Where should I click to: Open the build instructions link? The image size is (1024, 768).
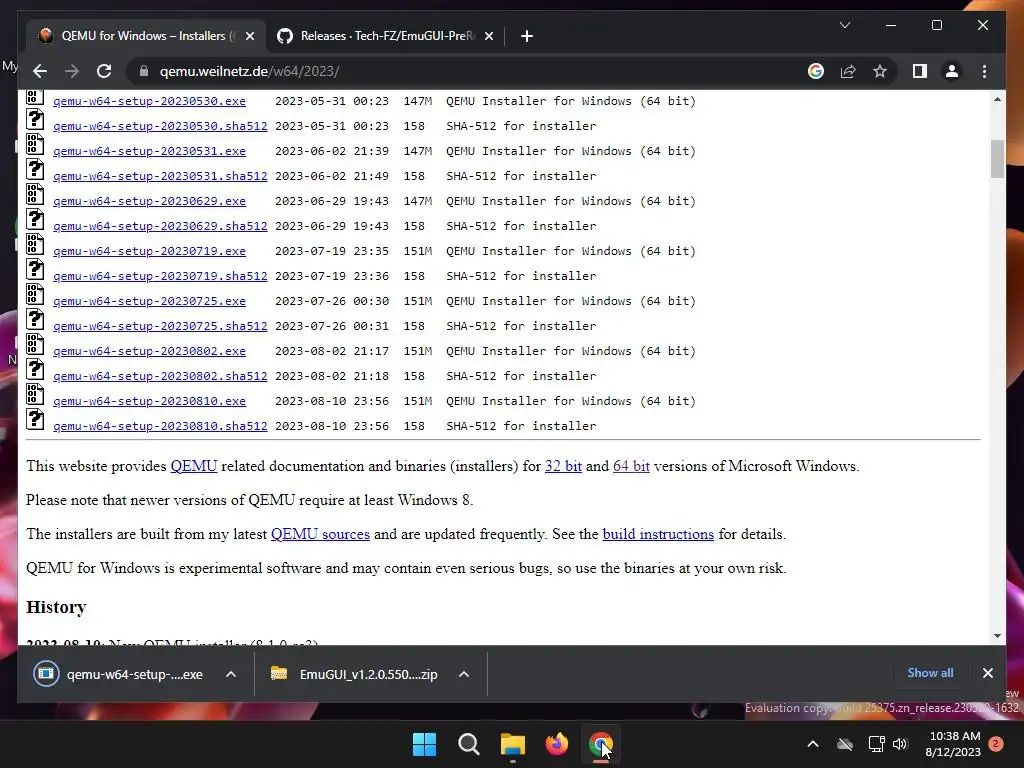click(x=658, y=534)
